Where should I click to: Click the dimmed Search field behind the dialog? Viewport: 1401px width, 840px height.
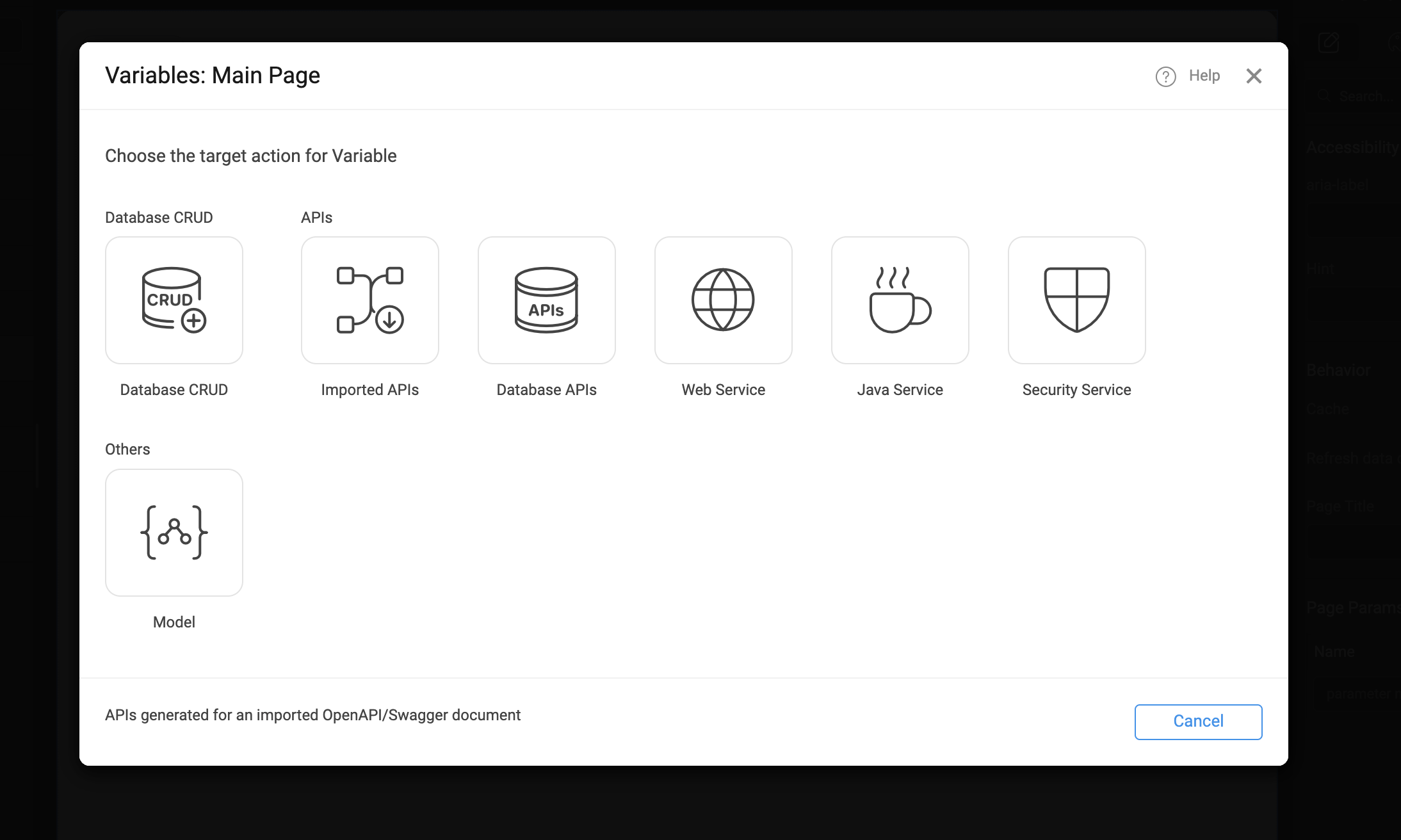pos(1364,97)
